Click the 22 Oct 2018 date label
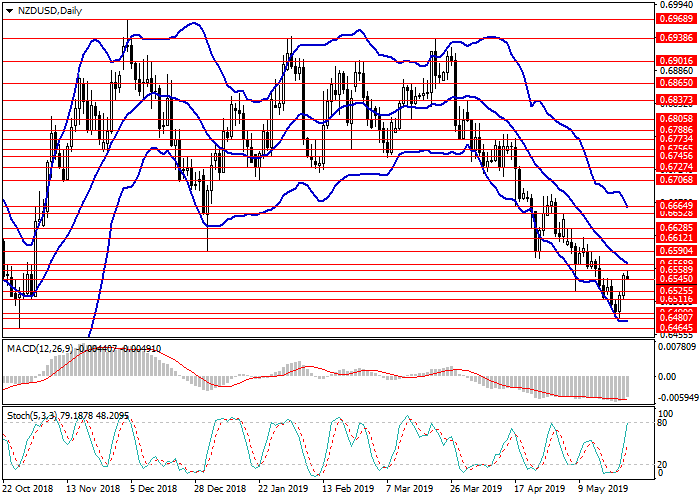Screen dimensions: 700x500 pos(26,490)
